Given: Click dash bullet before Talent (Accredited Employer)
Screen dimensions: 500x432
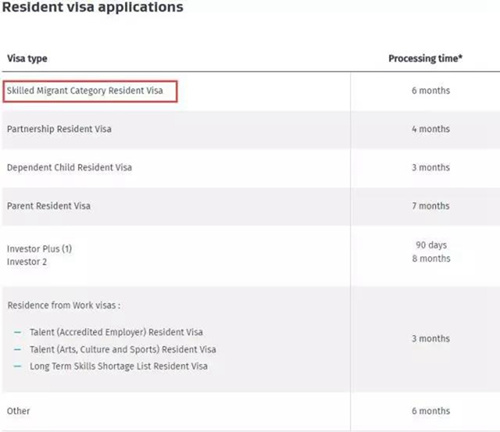Looking at the screenshot, I should pyautogui.click(x=18, y=332).
